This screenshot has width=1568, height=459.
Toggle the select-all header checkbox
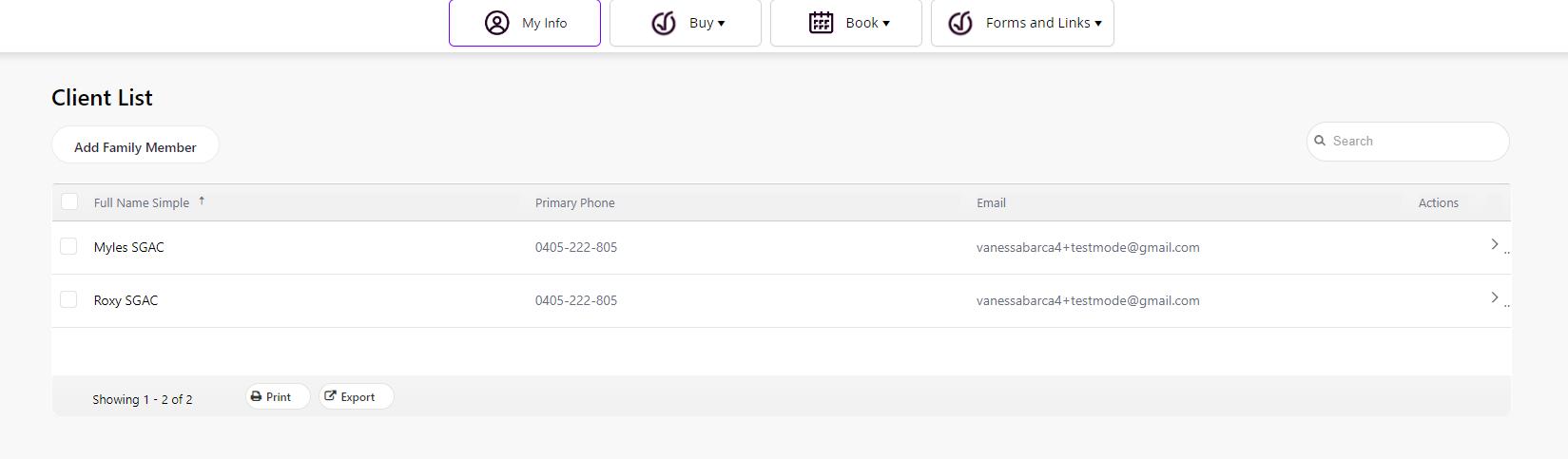pos(69,201)
